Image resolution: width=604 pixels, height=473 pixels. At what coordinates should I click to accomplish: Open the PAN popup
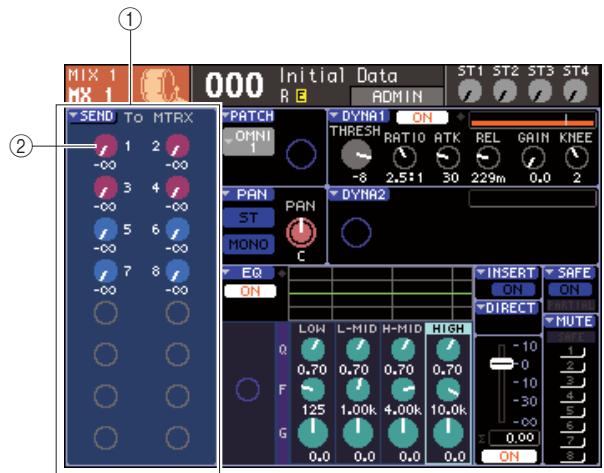point(248,195)
